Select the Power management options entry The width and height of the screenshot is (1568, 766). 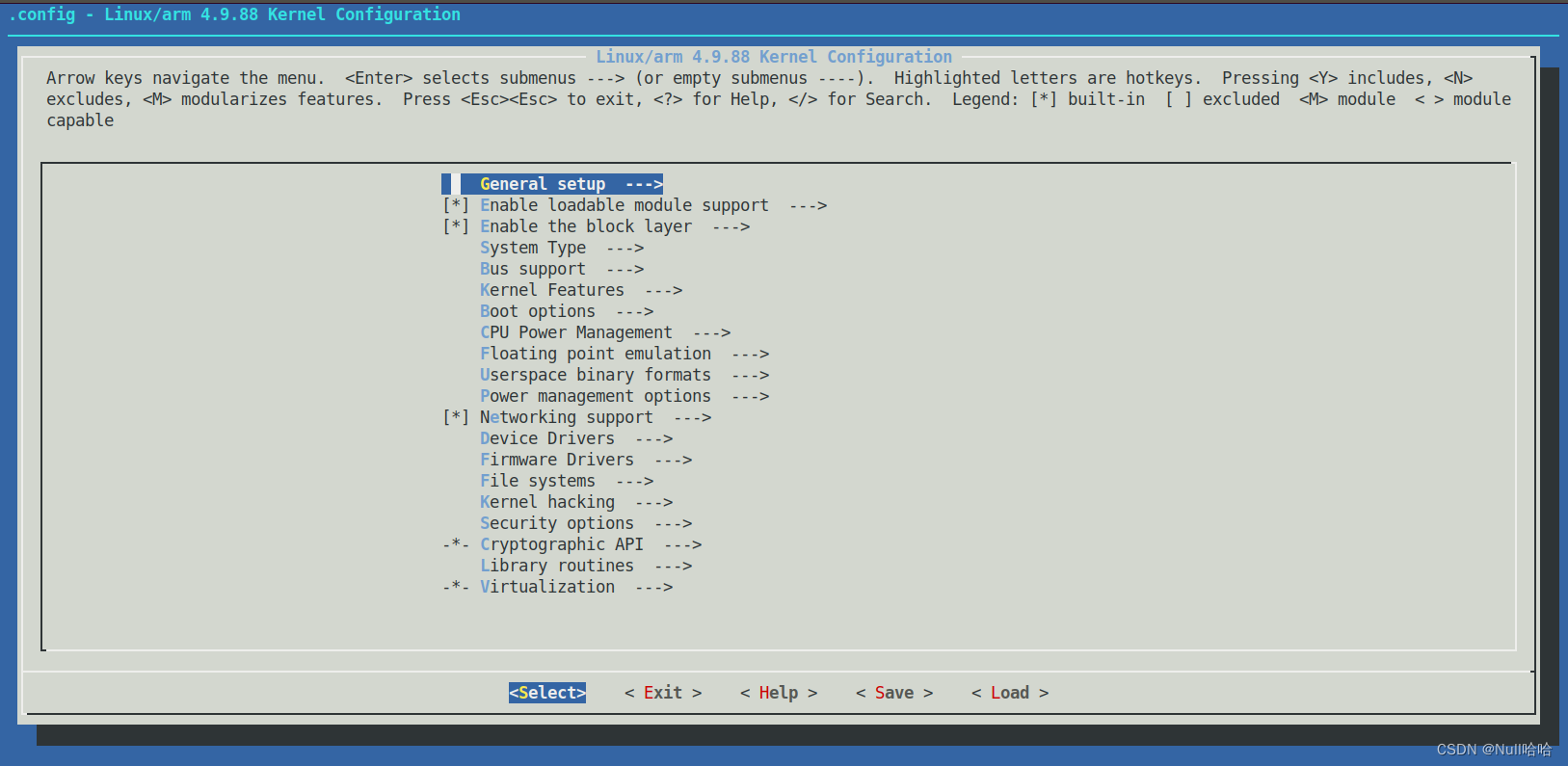(596, 396)
